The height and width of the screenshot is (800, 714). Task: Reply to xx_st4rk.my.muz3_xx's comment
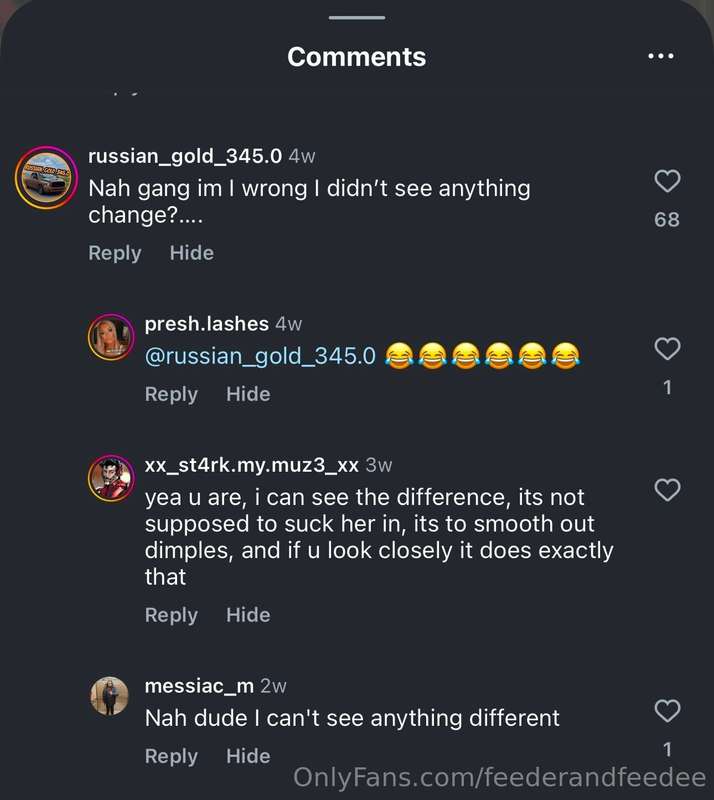click(171, 615)
